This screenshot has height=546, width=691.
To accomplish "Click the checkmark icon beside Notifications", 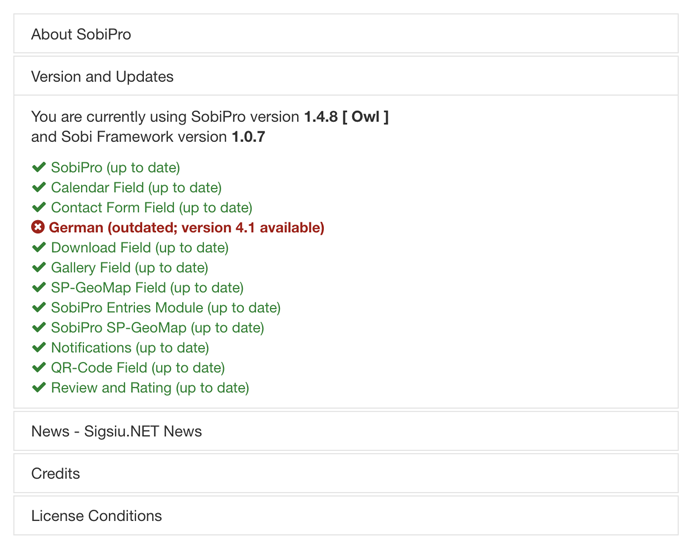I will pyautogui.click(x=39, y=348).
